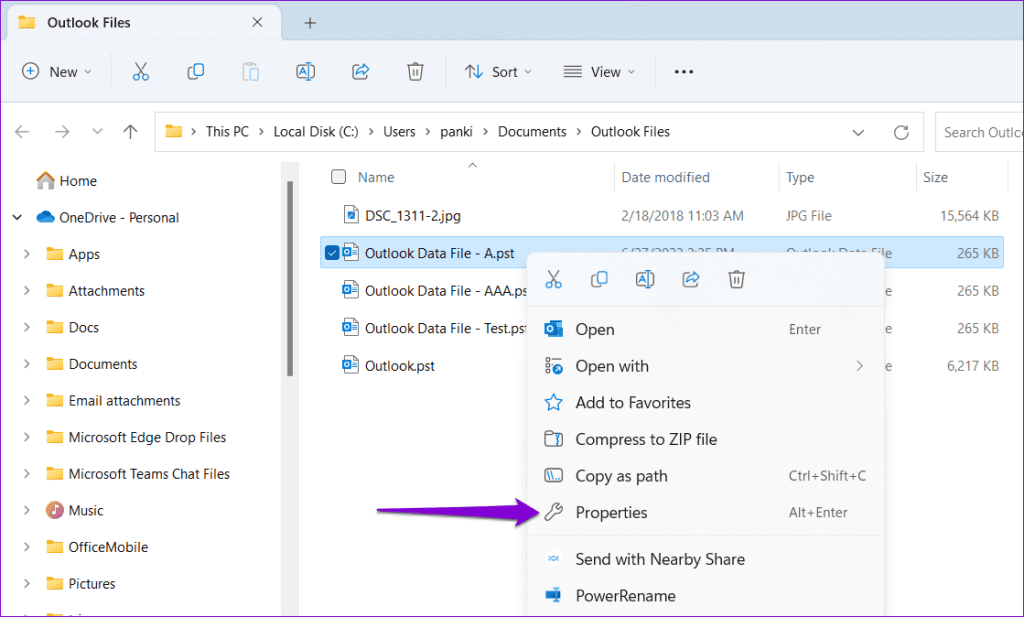Expand the Email attachments folder node
The image size is (1024, 617).
click(27, 400)
